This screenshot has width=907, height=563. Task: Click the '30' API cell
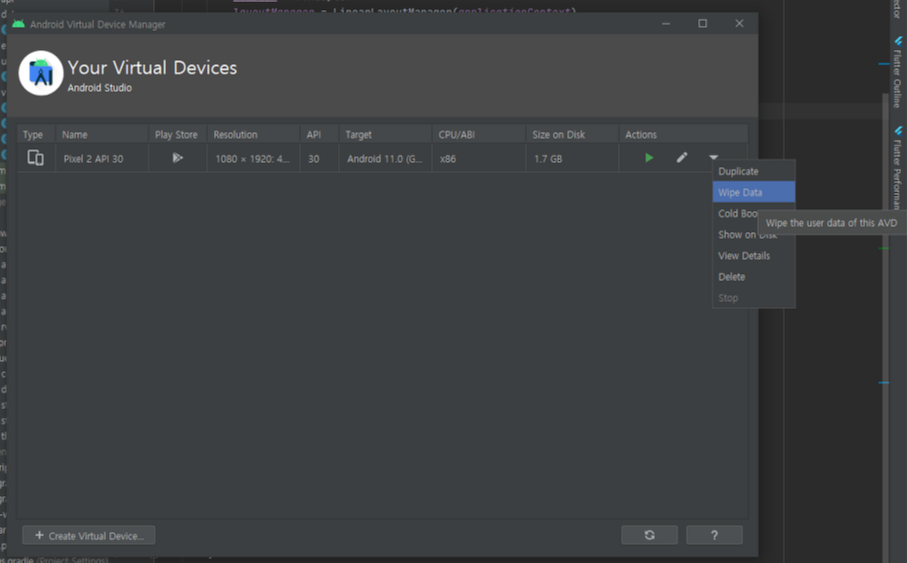(319, 159)
